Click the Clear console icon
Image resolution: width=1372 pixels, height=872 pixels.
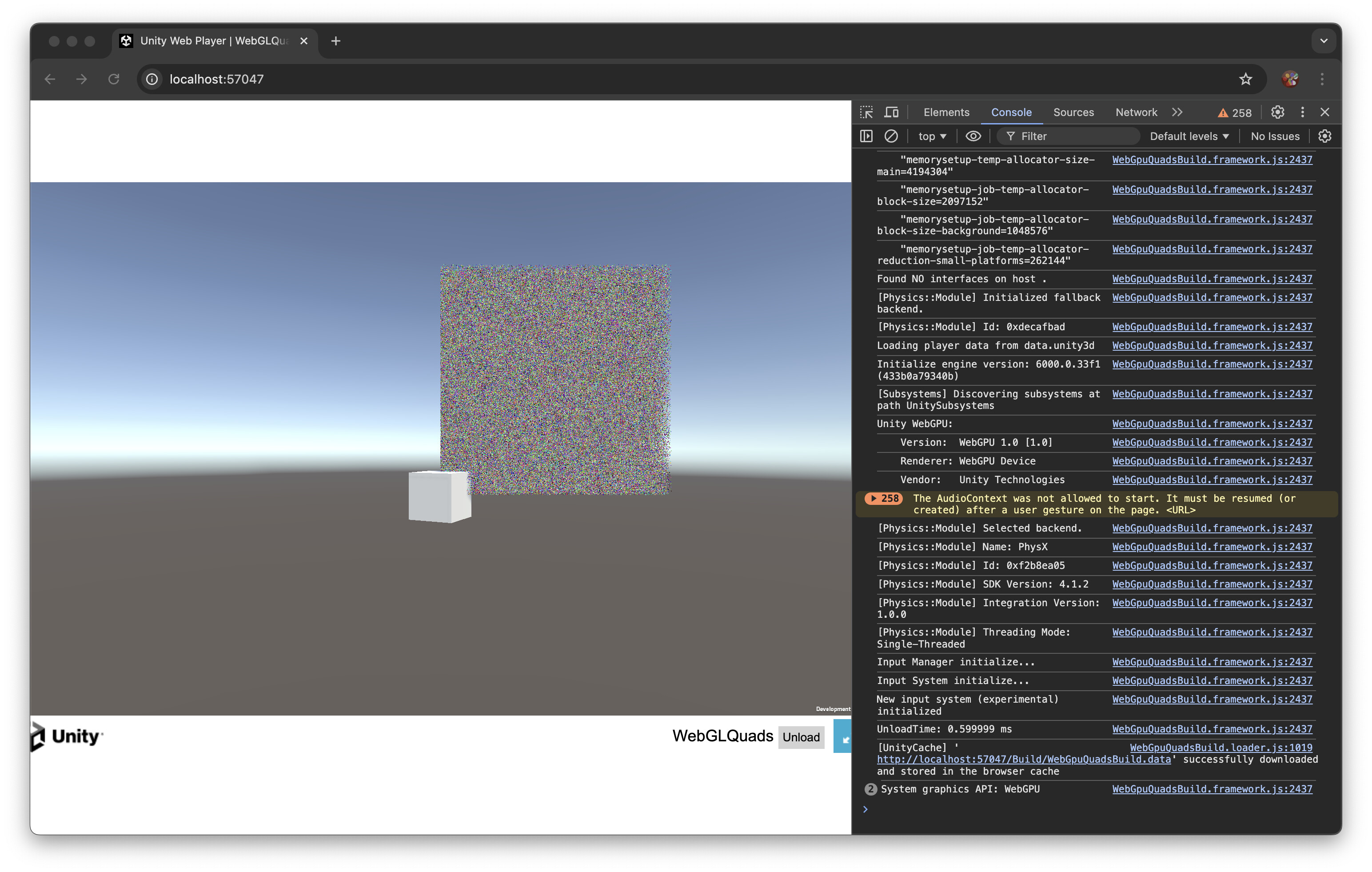pos(890,136)
